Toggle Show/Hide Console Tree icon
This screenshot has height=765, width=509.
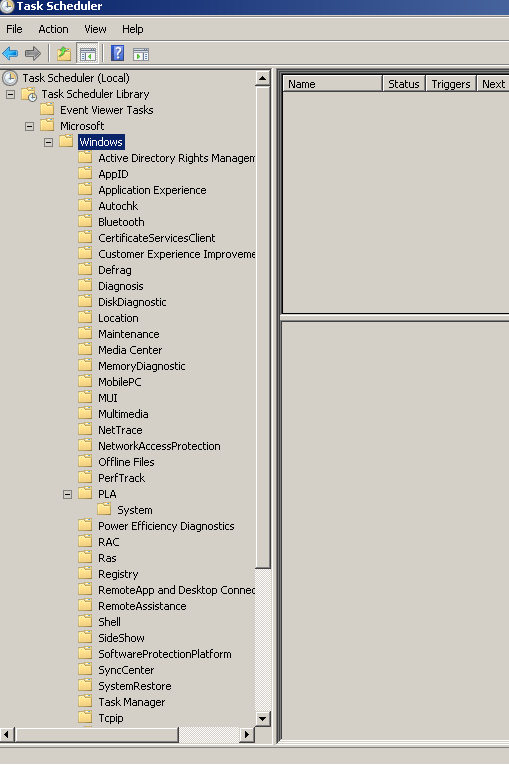tap(88, 54)
